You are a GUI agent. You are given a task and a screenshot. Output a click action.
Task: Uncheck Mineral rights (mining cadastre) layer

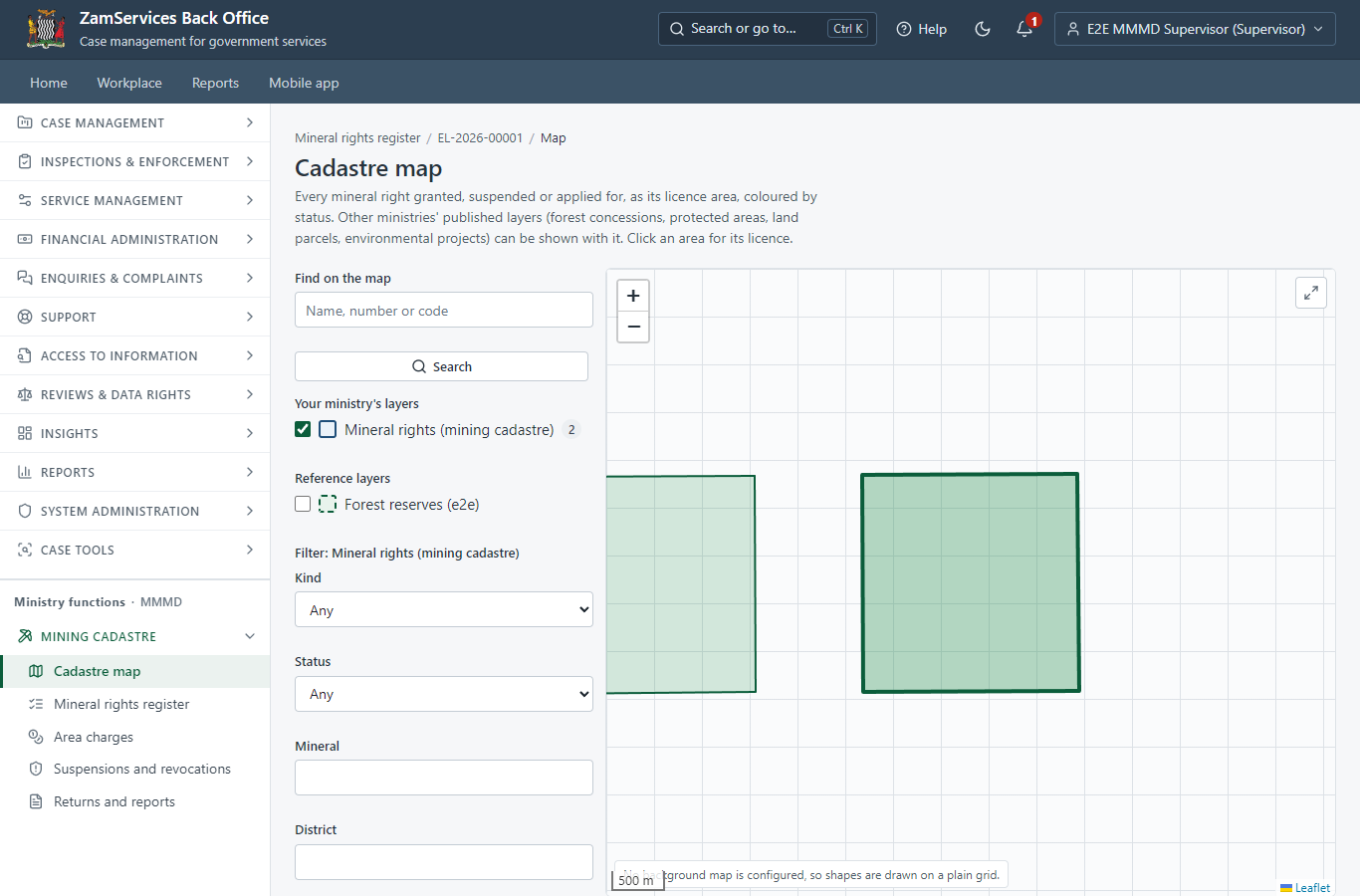coord(303,429)
